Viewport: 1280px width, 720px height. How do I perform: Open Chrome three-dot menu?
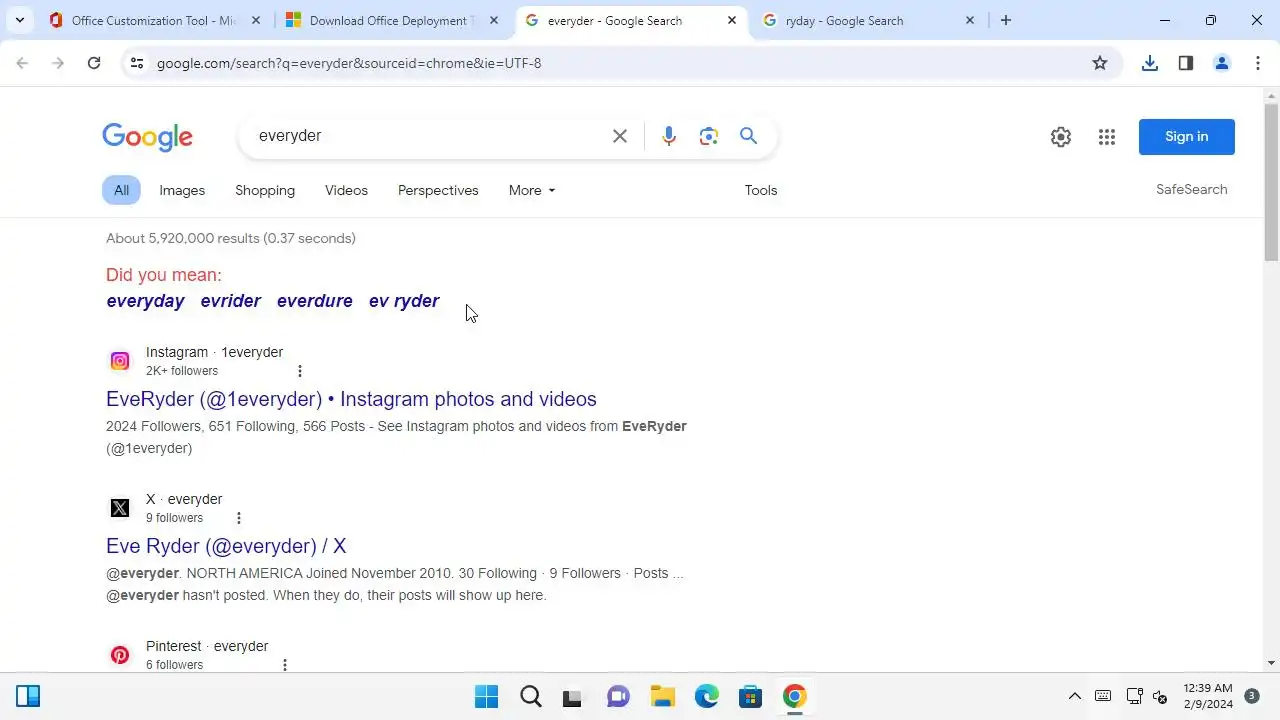[1258, 63]
